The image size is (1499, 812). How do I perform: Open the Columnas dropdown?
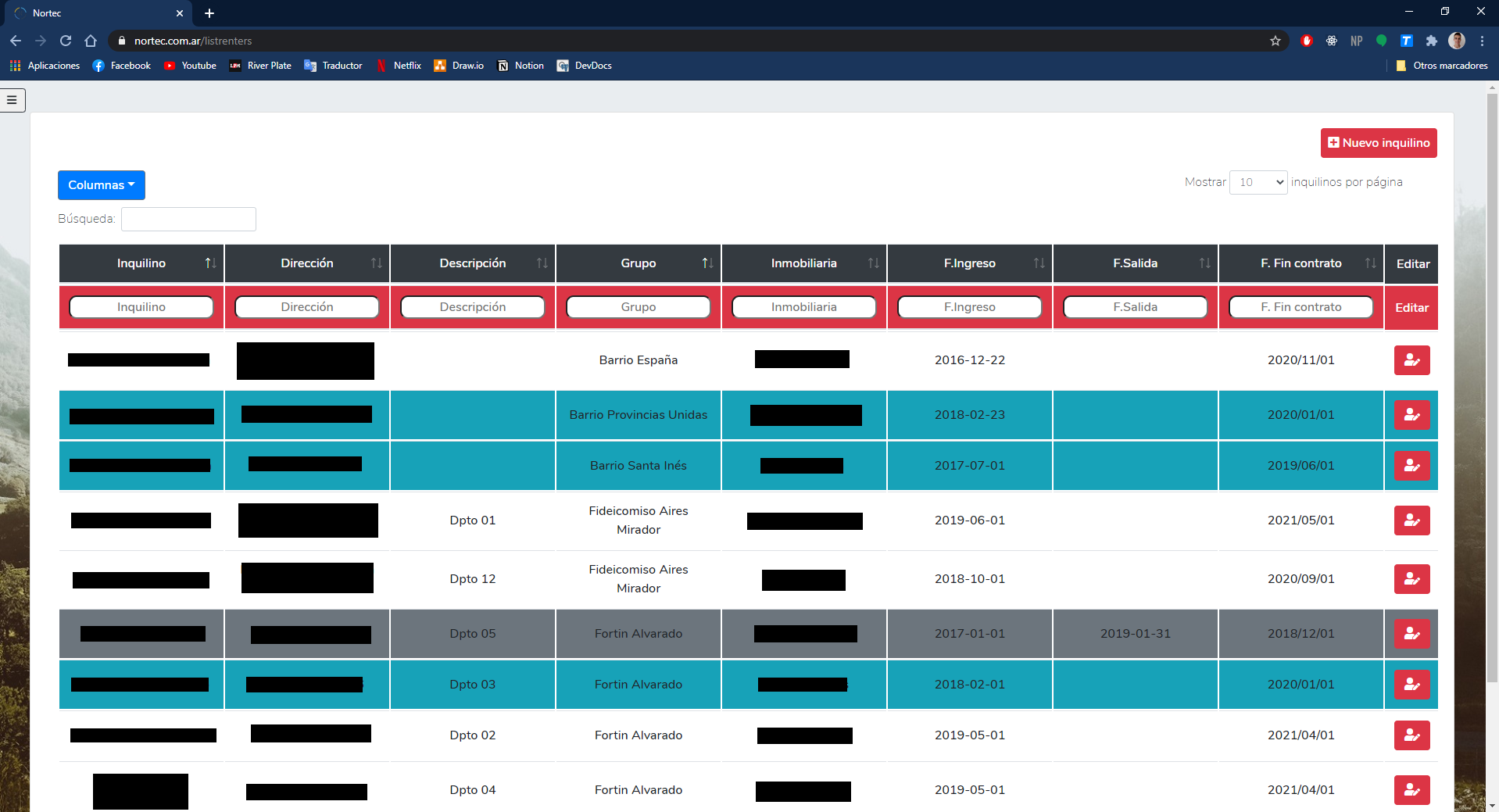click(102, 185)
